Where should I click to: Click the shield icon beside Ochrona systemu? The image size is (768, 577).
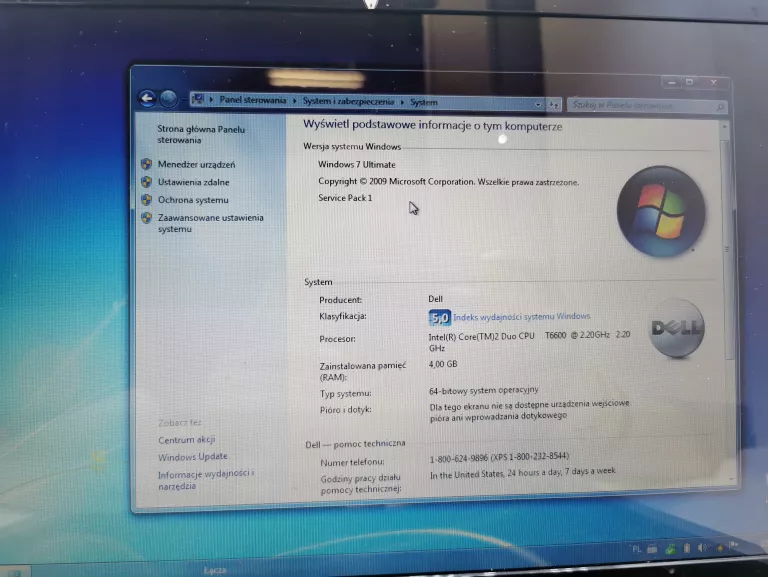click(x=146, y=200)
